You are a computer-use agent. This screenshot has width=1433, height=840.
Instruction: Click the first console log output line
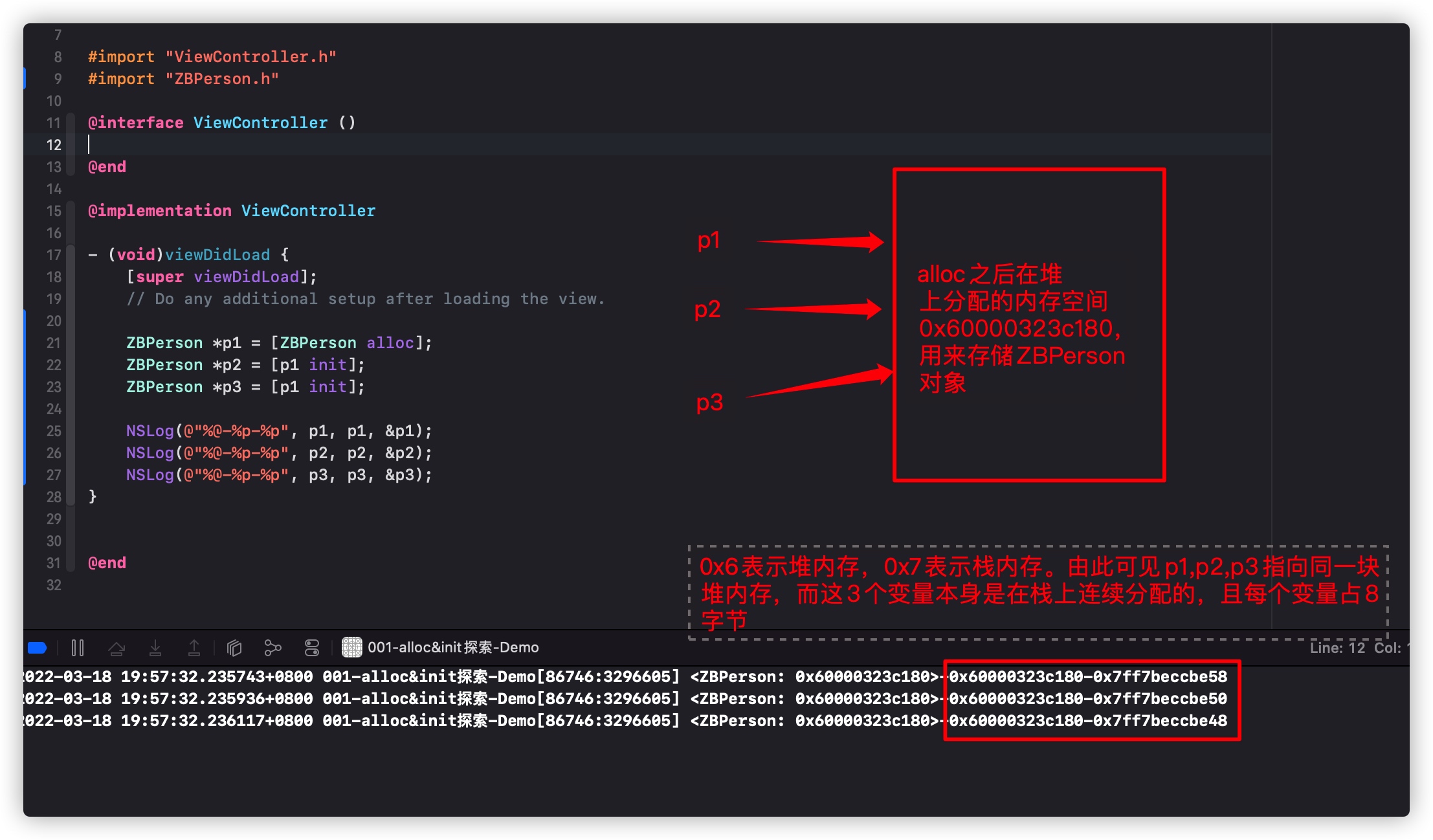pos(453,677)
